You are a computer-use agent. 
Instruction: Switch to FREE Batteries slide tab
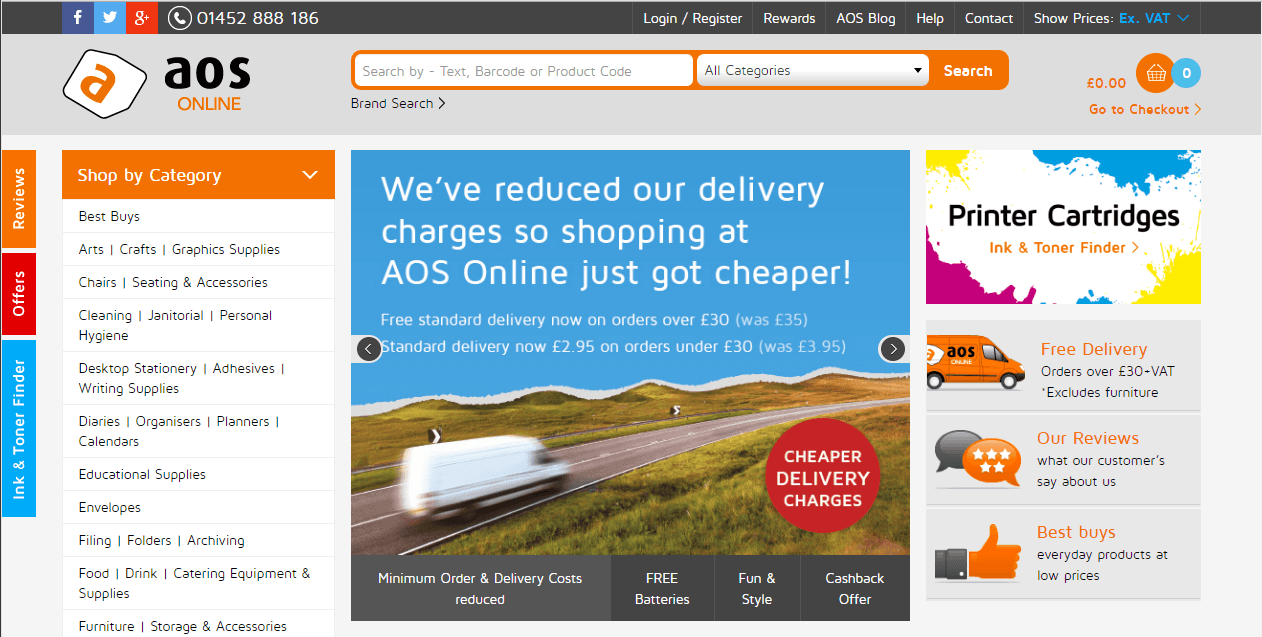coord(662,588)
